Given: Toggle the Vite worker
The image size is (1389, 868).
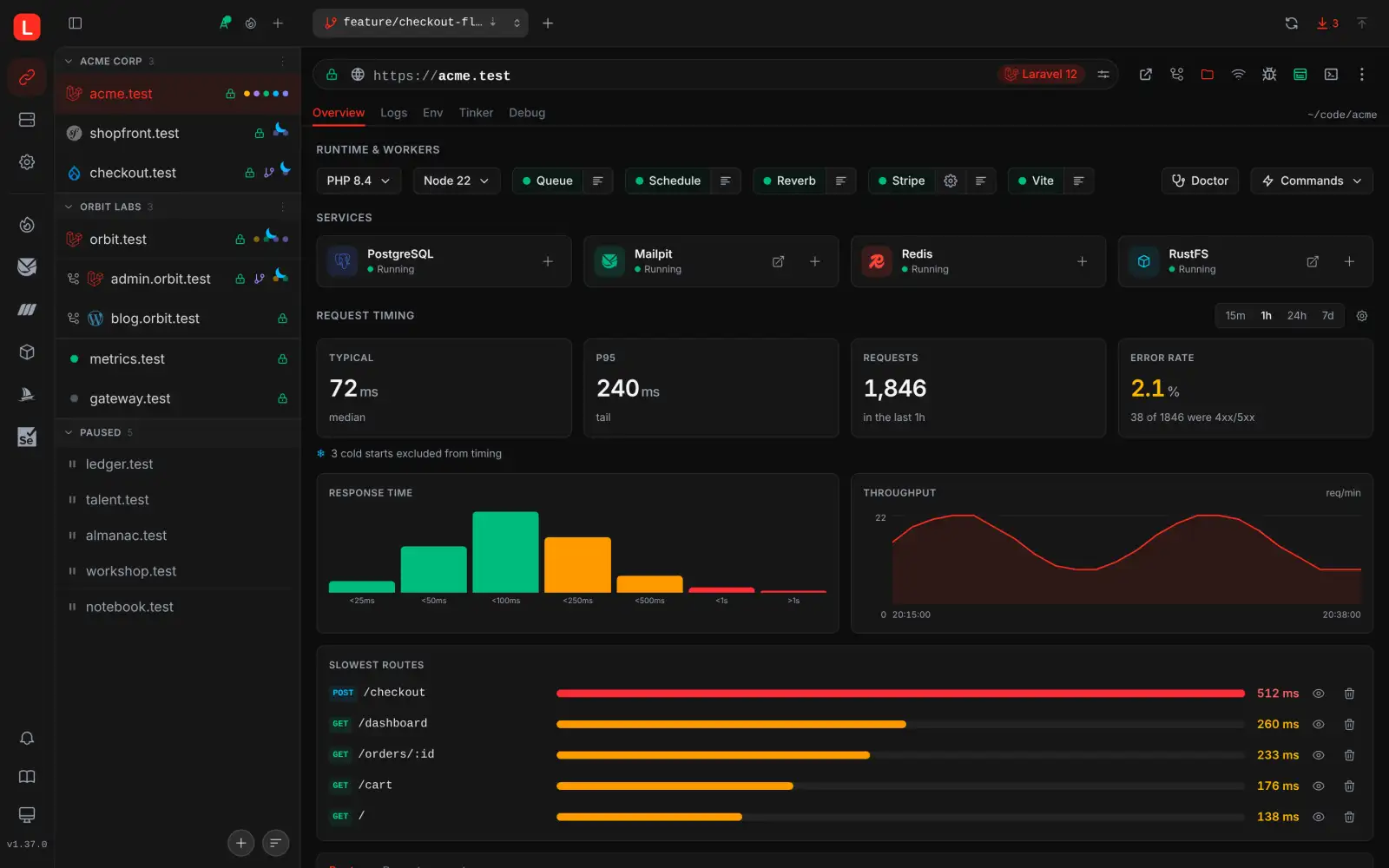Looking at the screenshot, I should [x=1036, y=181].
